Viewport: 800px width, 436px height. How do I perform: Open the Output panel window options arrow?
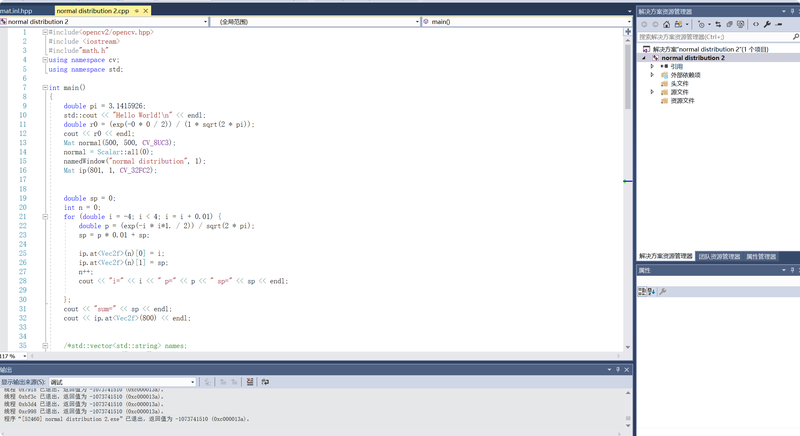[609, 370]
